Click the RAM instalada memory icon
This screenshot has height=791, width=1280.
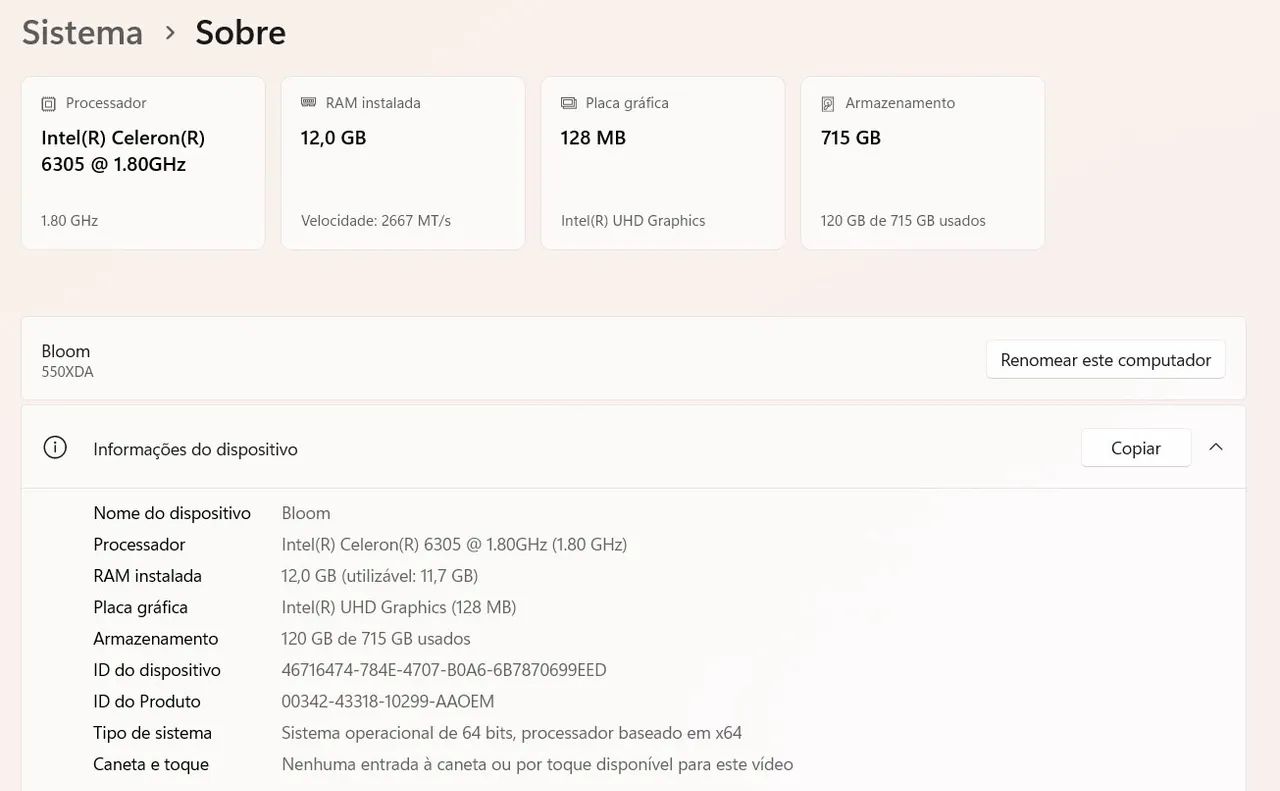coord(309,103)
